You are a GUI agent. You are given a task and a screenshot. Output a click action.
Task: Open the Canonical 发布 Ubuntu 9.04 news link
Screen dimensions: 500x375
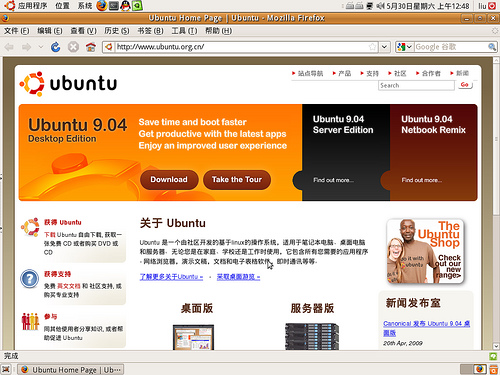pyautogui.click(x=426, y=328)
